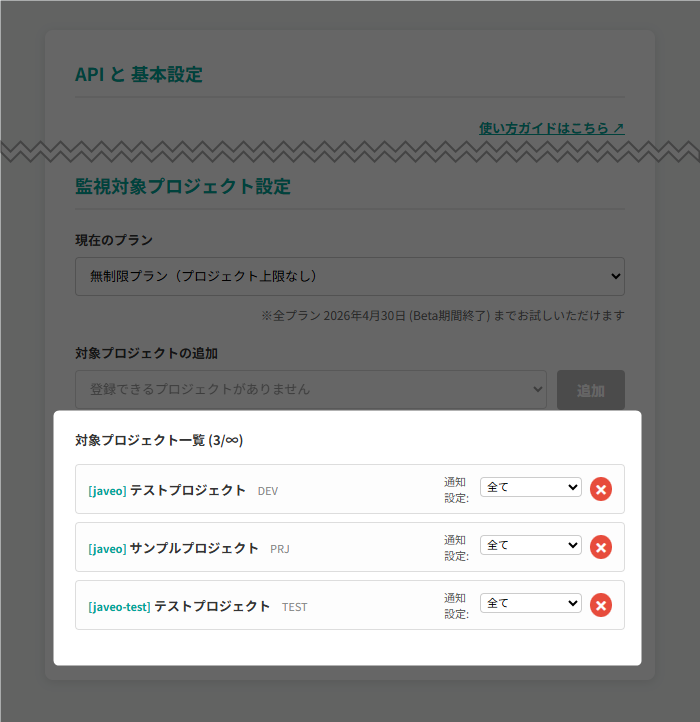Screen dimensions: 700x722
Task: Remove the DEV テストプロジェクト with red X
Action: (x=600, y=489)
